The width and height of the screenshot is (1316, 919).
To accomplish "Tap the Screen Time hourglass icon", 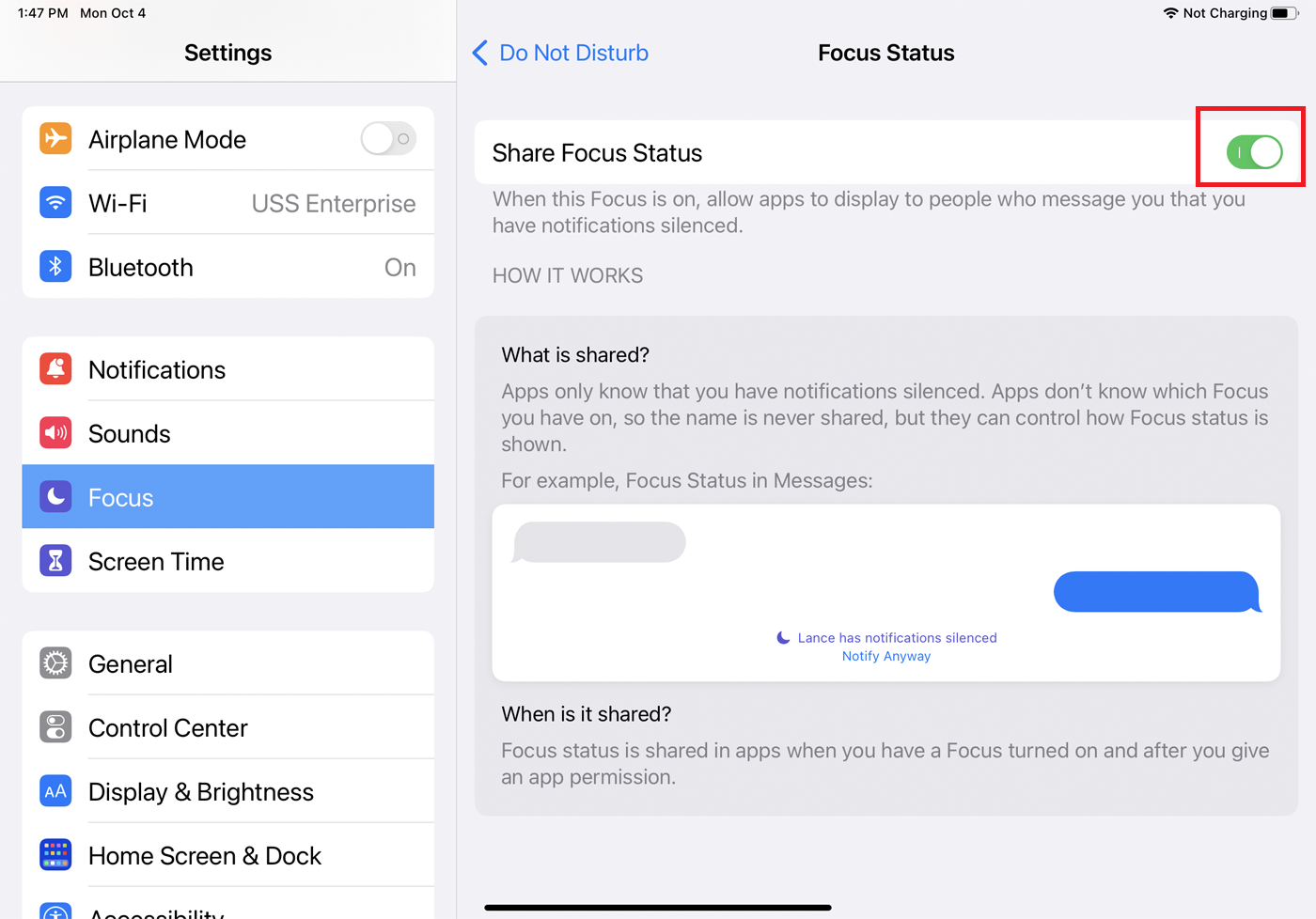I will [x=55, y=560].
